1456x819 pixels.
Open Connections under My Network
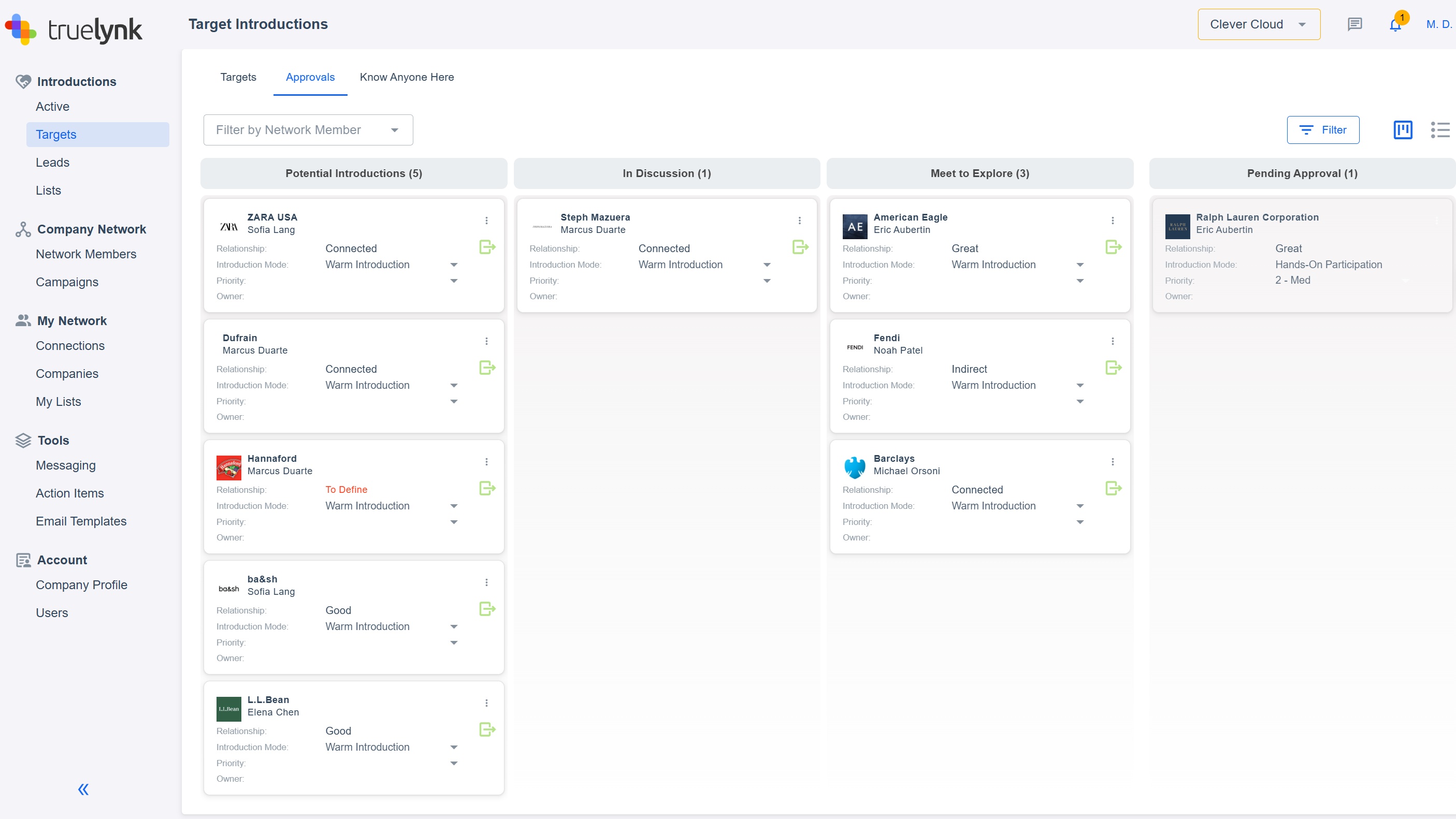pyautogui.click(x=70, y=346)
